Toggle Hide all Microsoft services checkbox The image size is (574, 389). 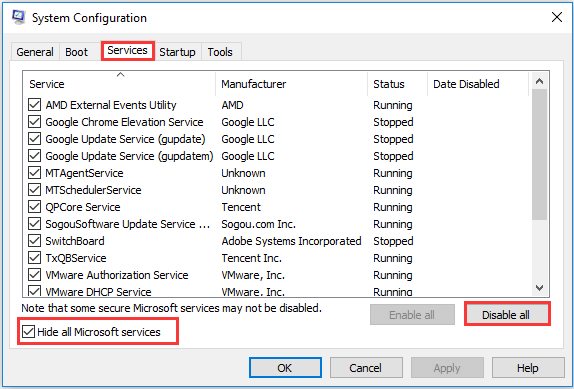[28, 332]
